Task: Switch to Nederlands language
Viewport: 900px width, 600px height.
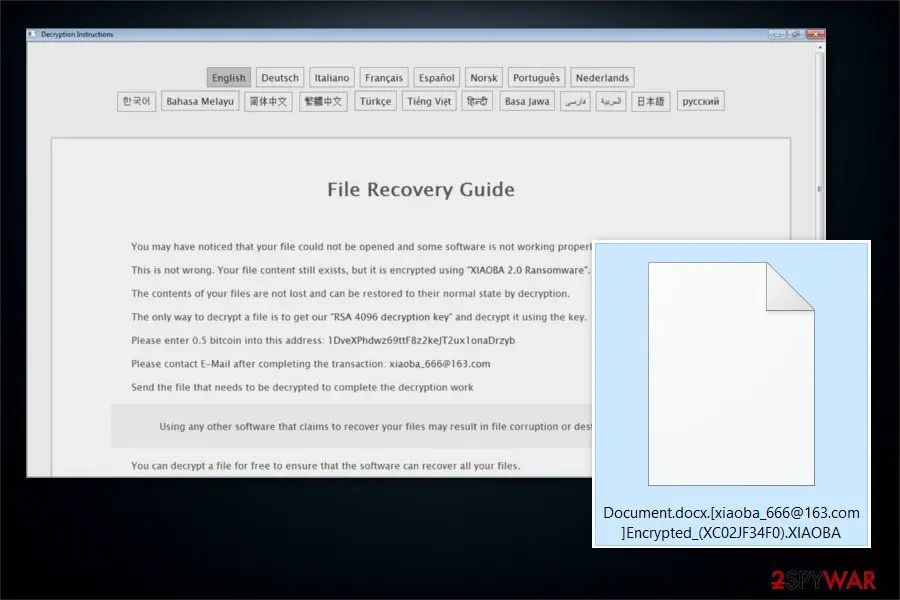Action: 602,78
